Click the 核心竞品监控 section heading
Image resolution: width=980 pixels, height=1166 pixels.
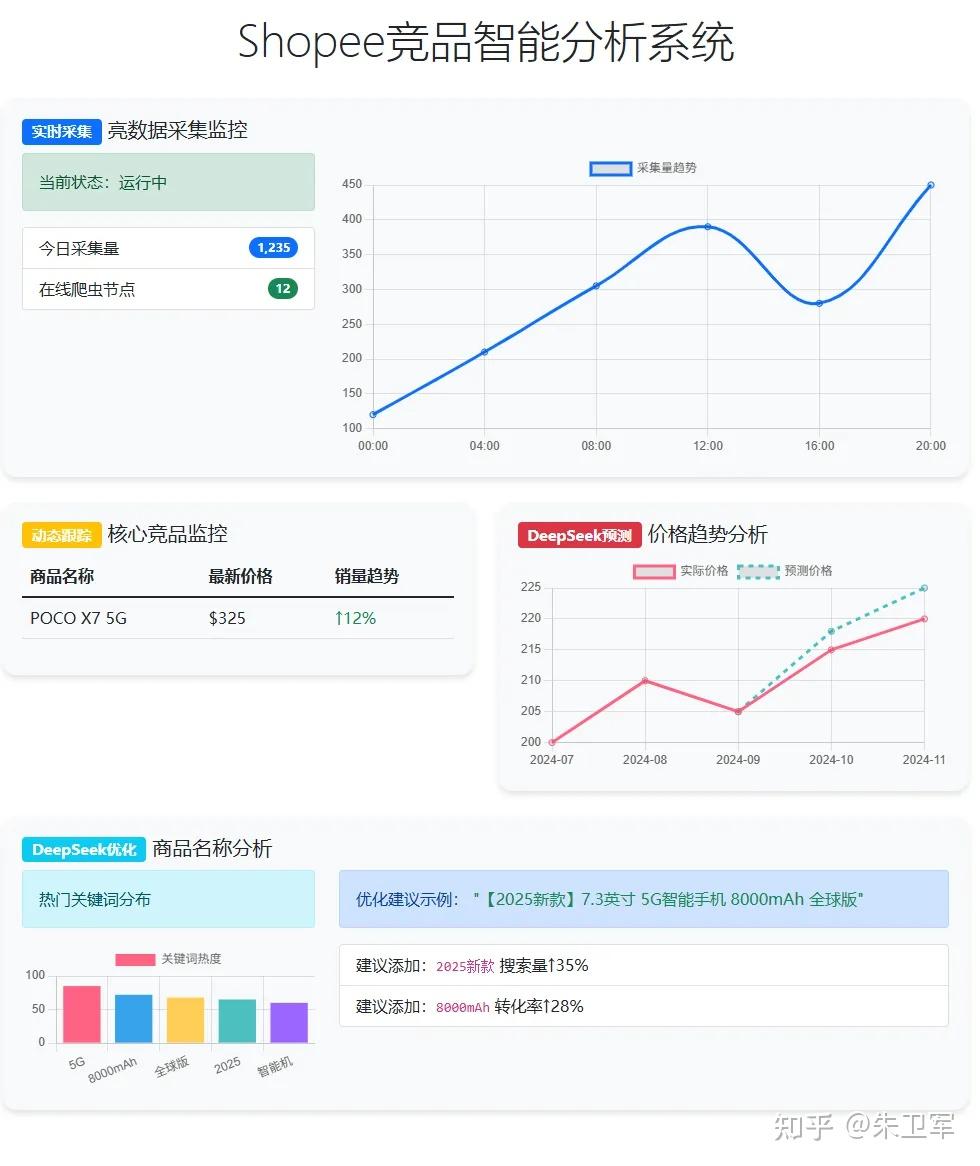pos(167,535)
